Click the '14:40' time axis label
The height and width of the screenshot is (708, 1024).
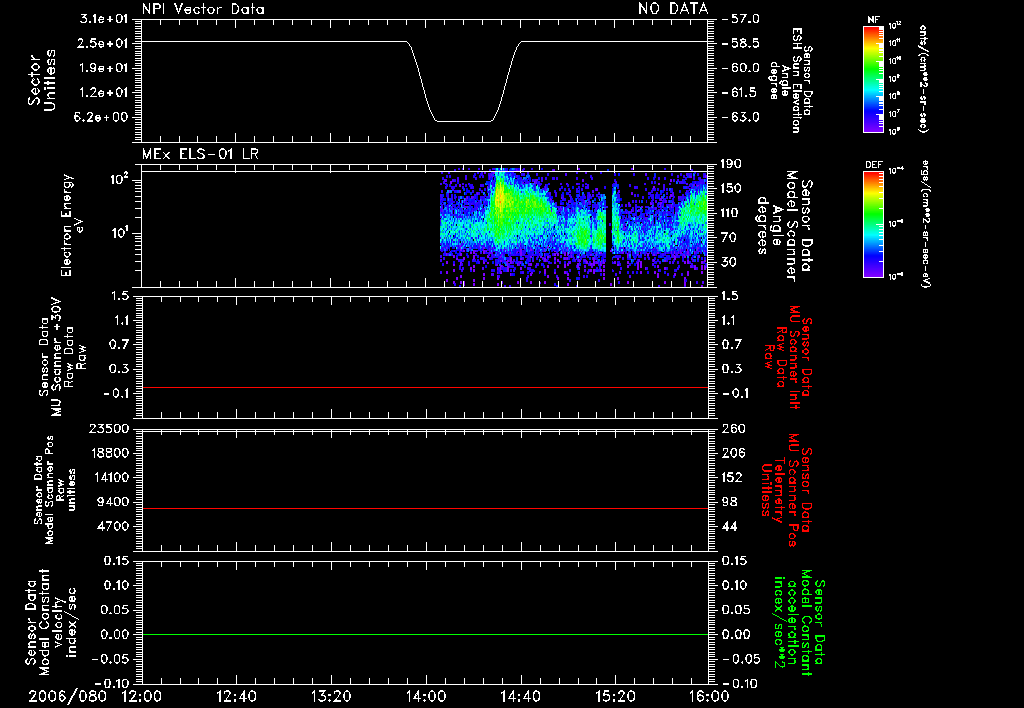[x=520, y=696]
